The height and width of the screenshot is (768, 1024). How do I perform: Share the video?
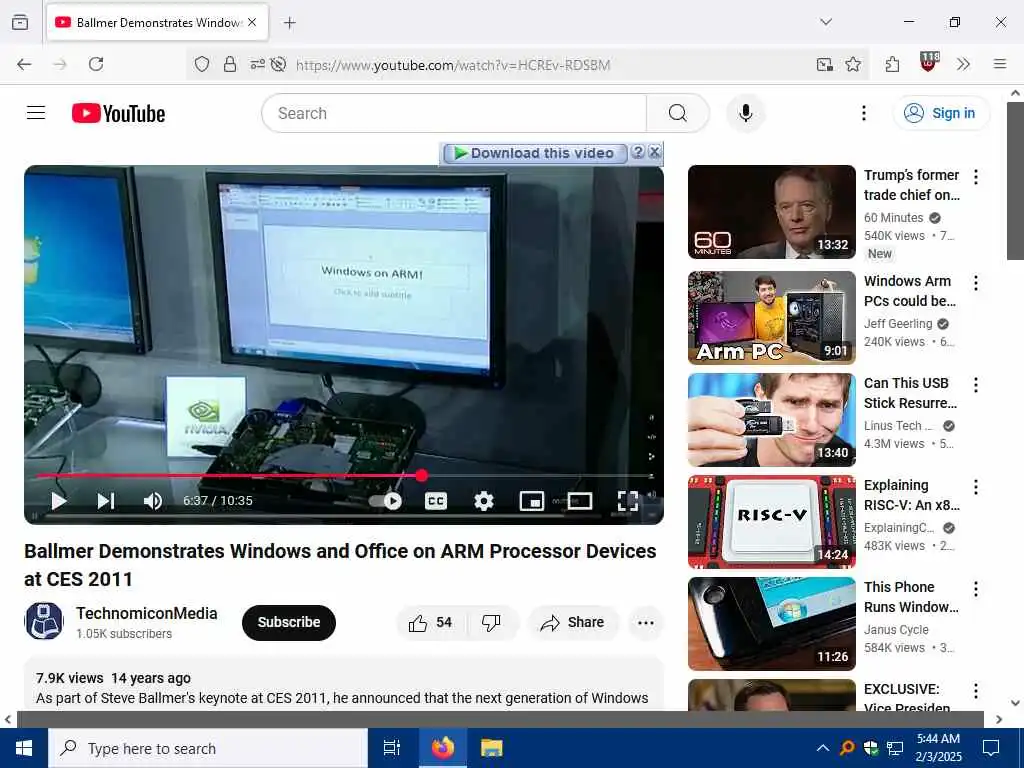(573, 622)
